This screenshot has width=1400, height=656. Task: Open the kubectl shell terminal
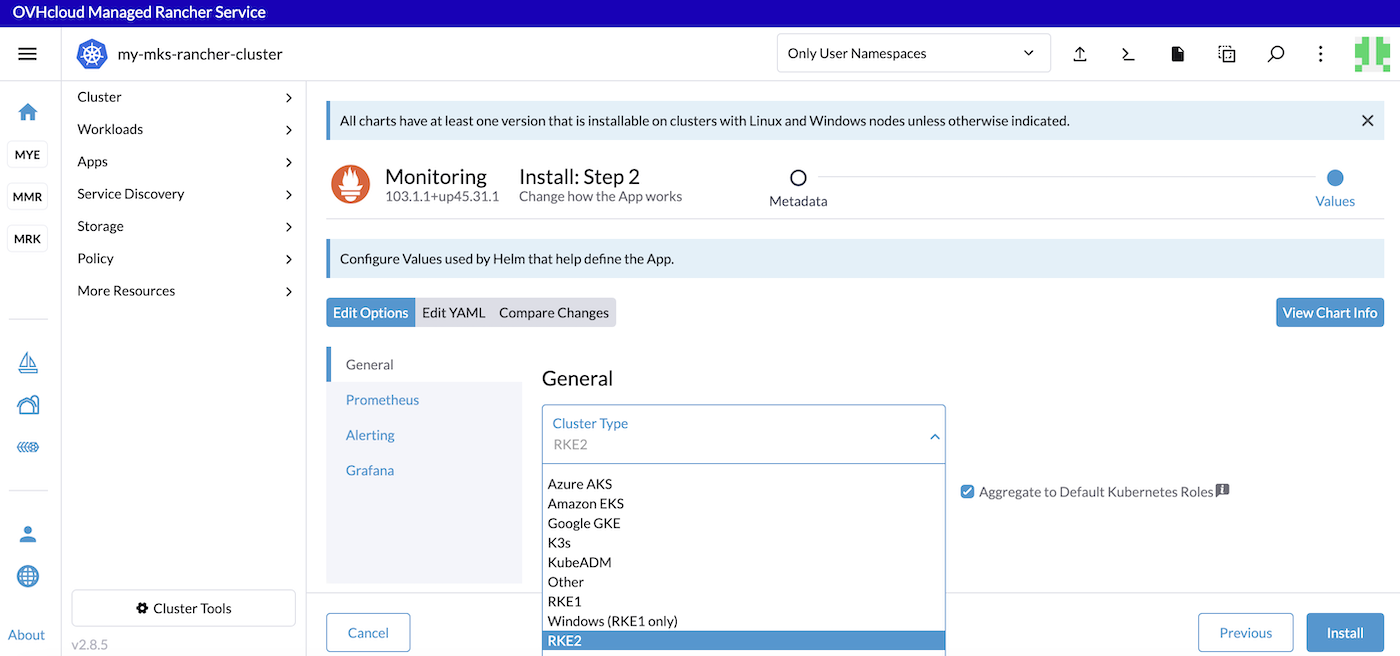pos(1128,54)
